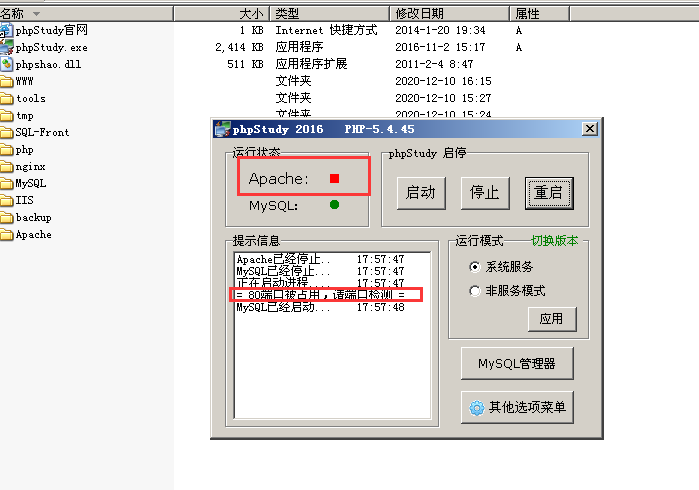Click the green MySQL status indicator
The width and height of the screenshot is (699, 490).
point(334,205)
